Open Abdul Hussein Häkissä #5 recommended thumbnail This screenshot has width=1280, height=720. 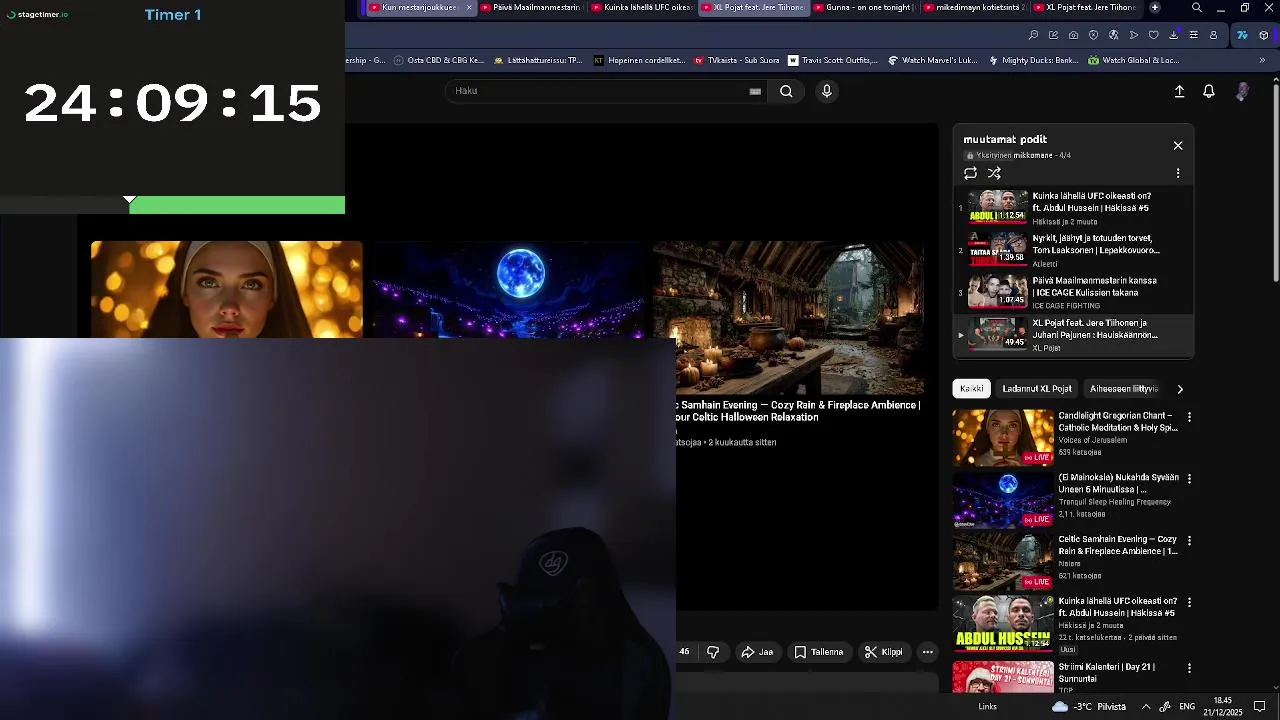[1004, 624]
